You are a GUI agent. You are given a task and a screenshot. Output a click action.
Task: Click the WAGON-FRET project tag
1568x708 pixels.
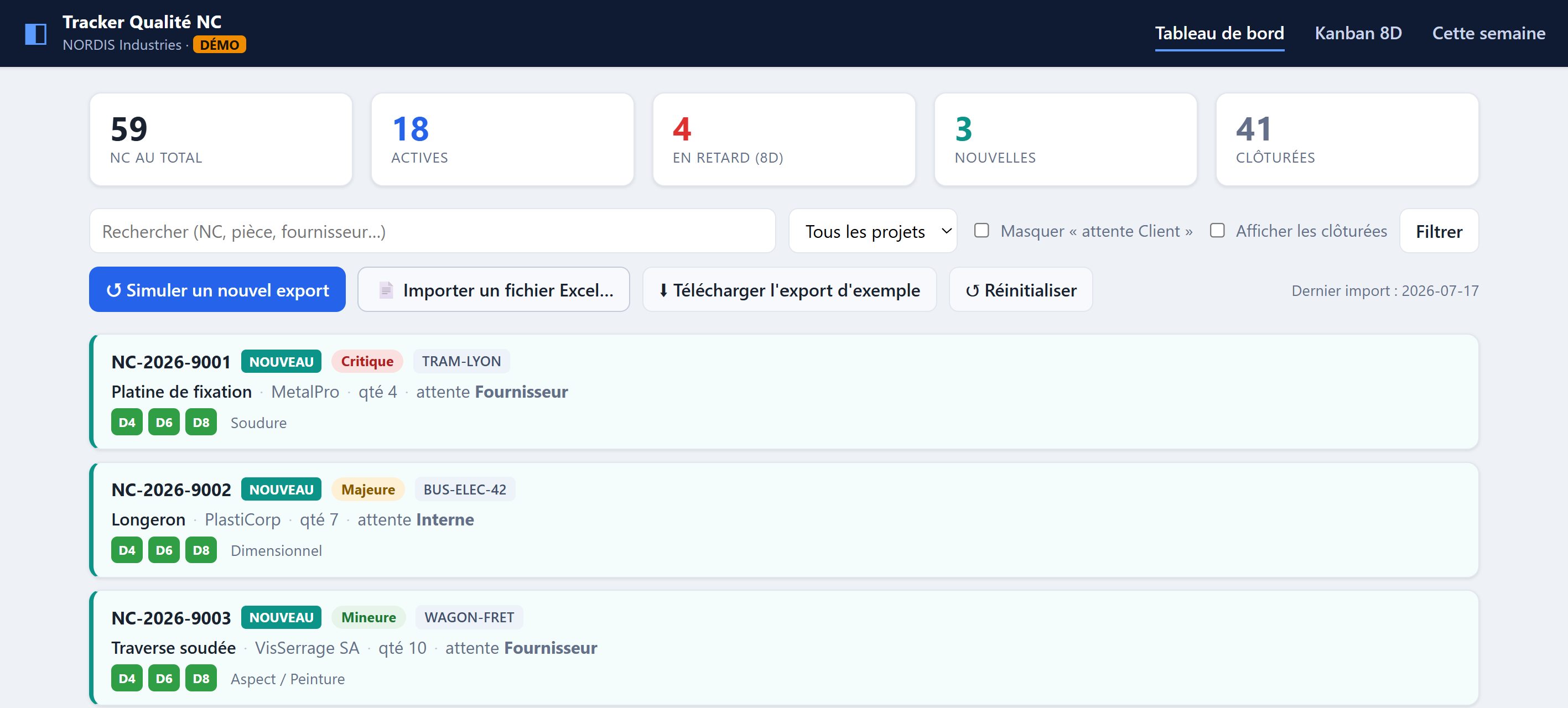point(469,617)
